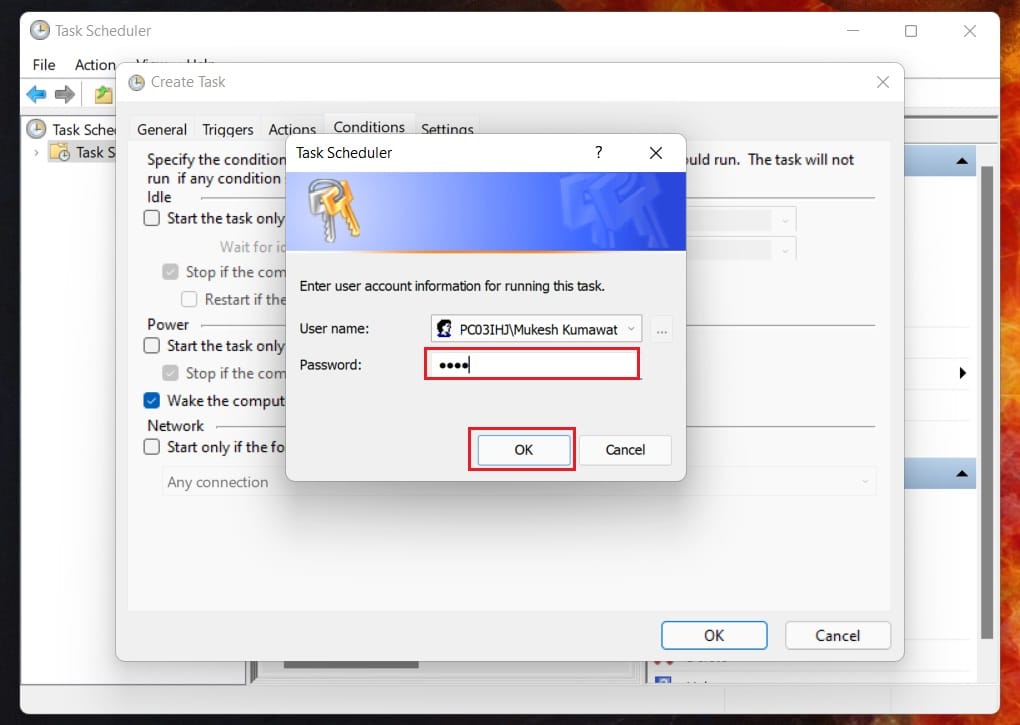
Task: Open the Action menu
Action: [x=95, y=65]
